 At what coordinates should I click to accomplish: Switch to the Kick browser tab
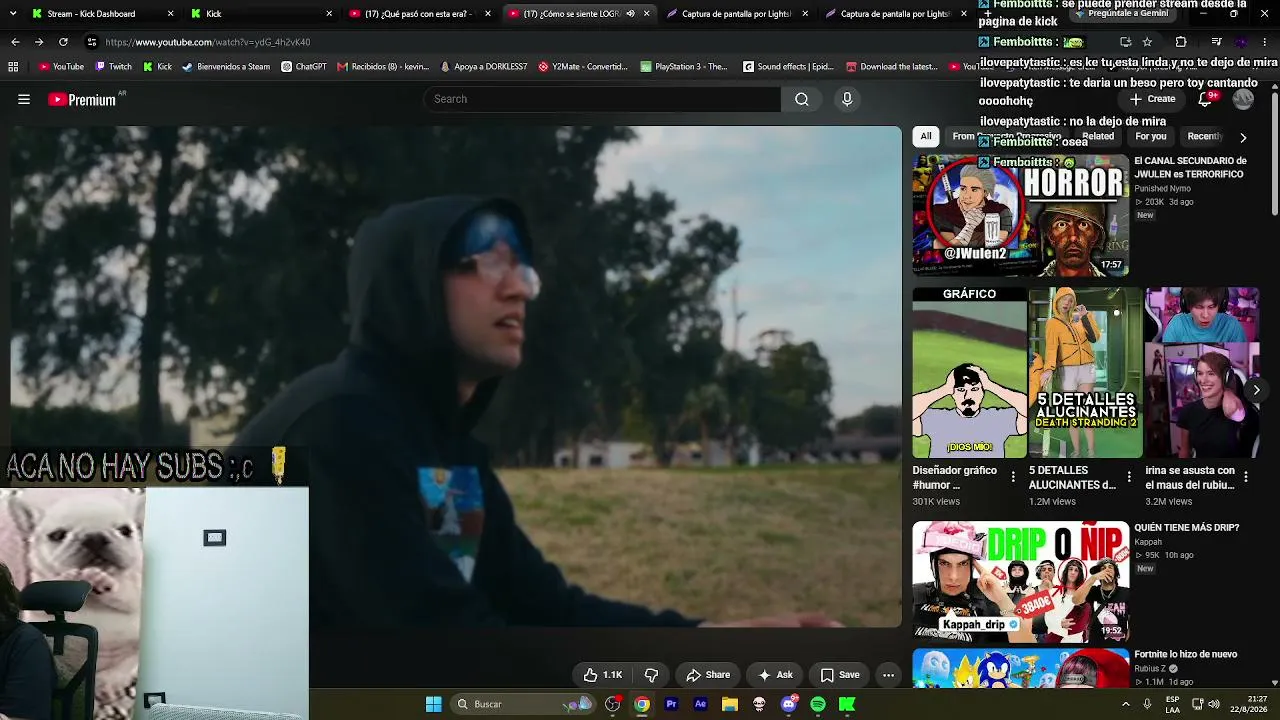click(262, 14)
